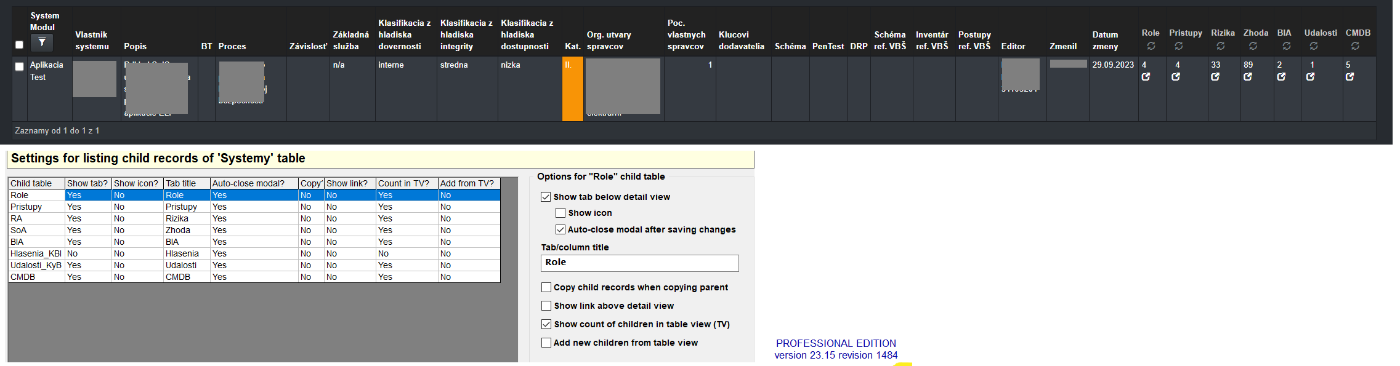Sort by the DRP column header
This screenshot has height=366, width=1400.
(859, 46)
